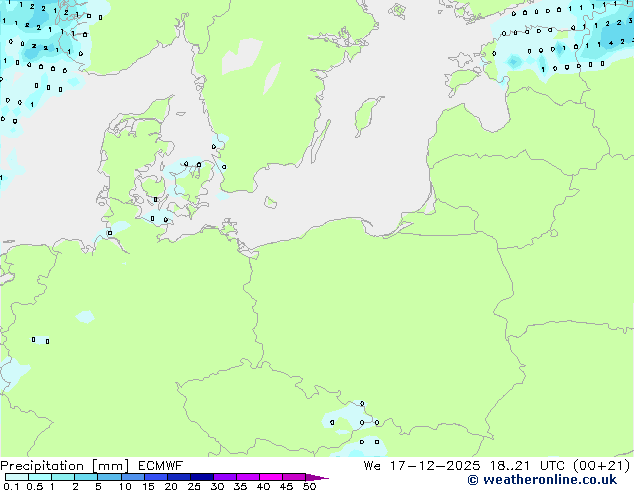Click the '[mm]' unit label
The image size is (634, 490).
pos(110,466)
